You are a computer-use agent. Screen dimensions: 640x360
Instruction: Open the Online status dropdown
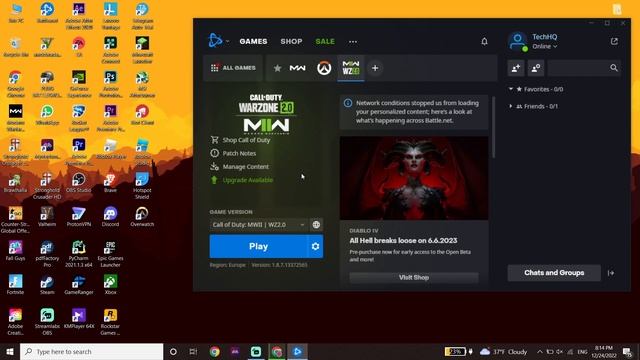(544, 47)
